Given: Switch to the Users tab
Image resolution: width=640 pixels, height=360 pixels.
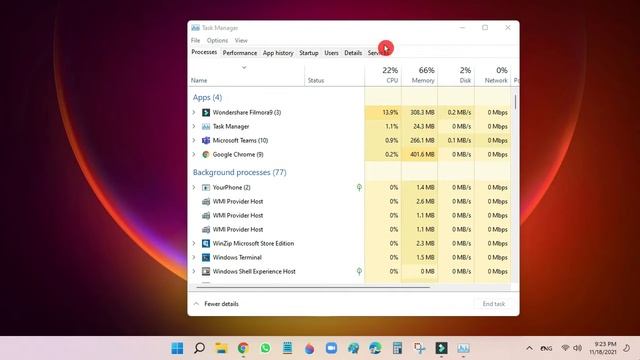Looking at the screenshot, I should point(331,53).
